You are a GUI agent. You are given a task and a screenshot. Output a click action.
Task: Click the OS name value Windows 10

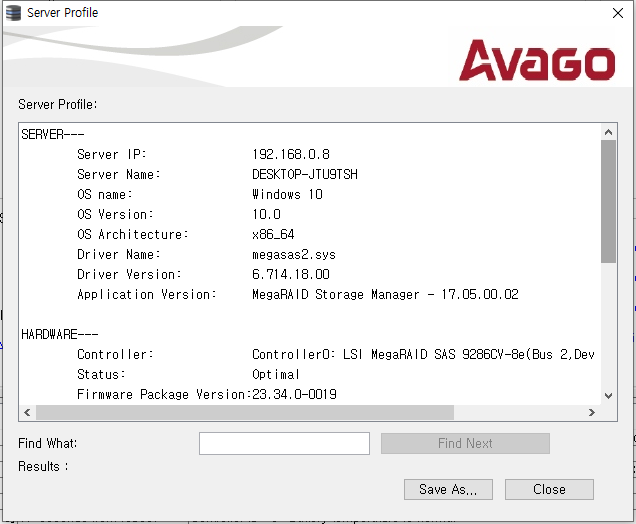click(x=287, y=194)
